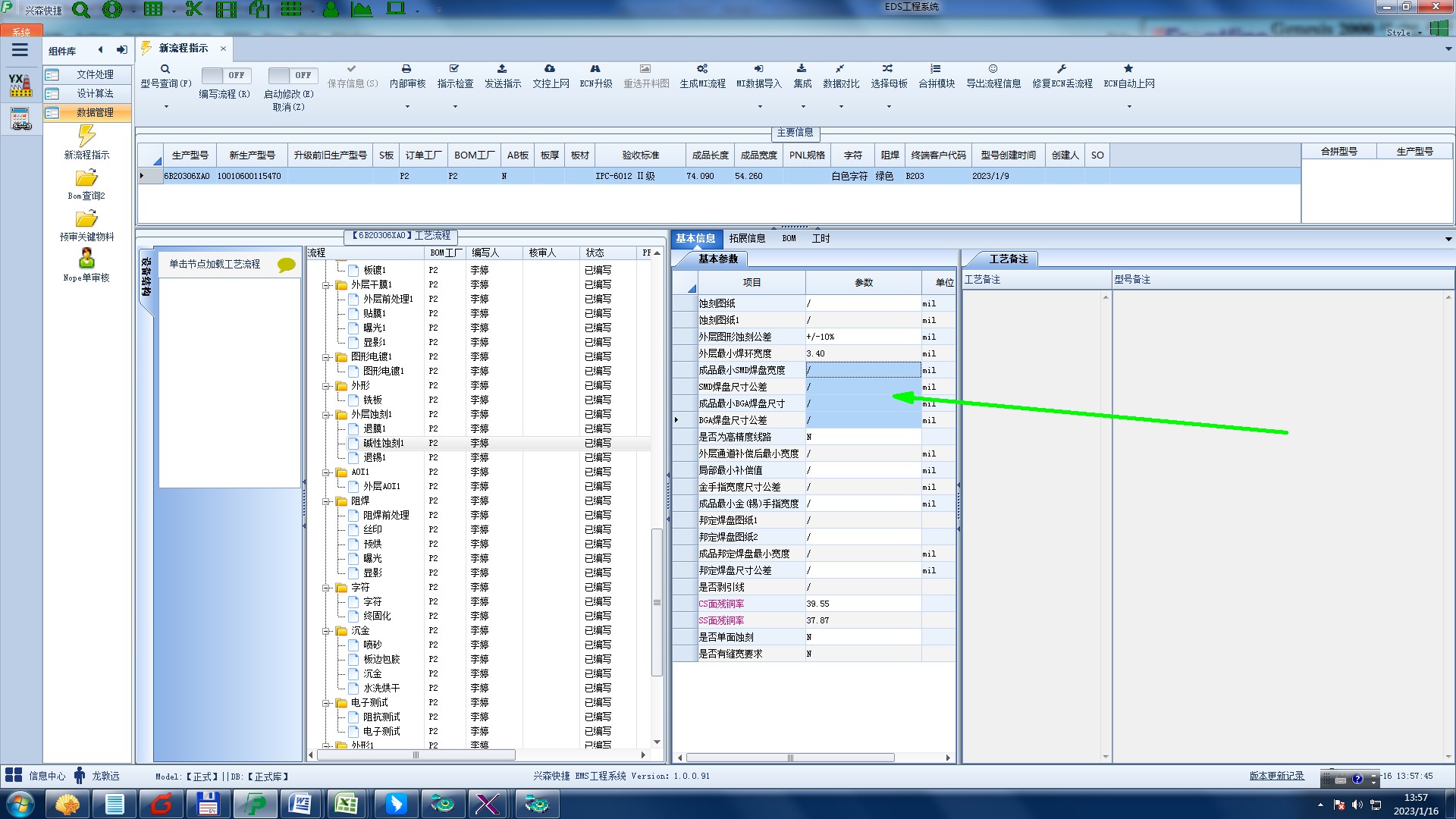The image size is (1456, 819).
Task: Open the 新流程指示 lightning icon in sidebar
Action: 86,136
